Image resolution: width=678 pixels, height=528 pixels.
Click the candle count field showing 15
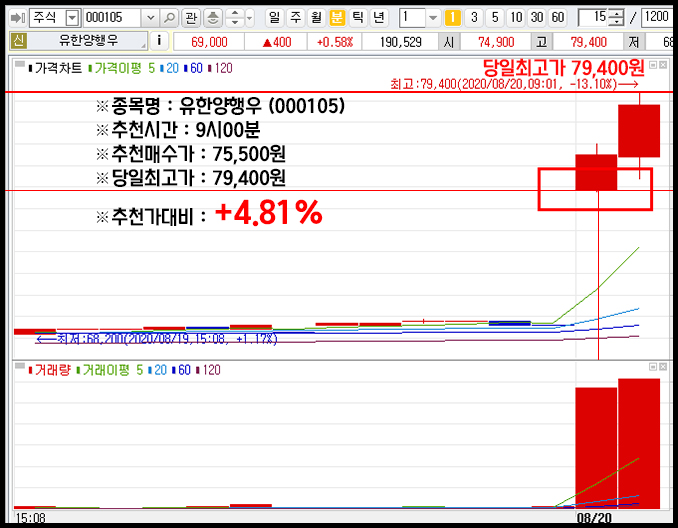pos(593,18)
